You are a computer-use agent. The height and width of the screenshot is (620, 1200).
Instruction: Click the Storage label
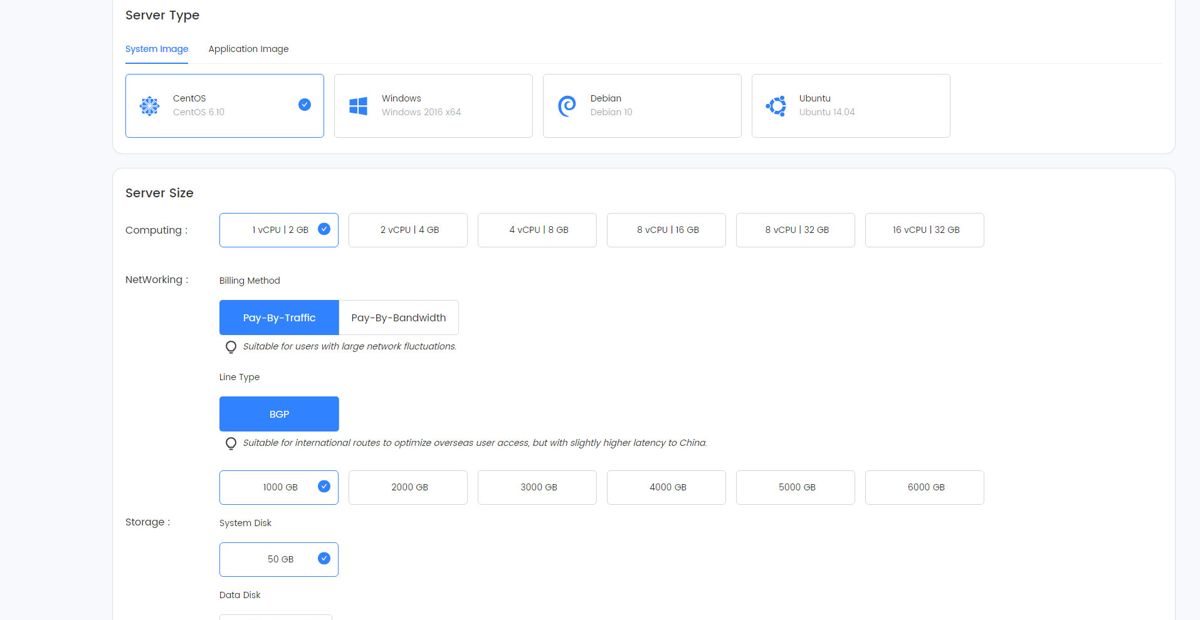[147, 522]
